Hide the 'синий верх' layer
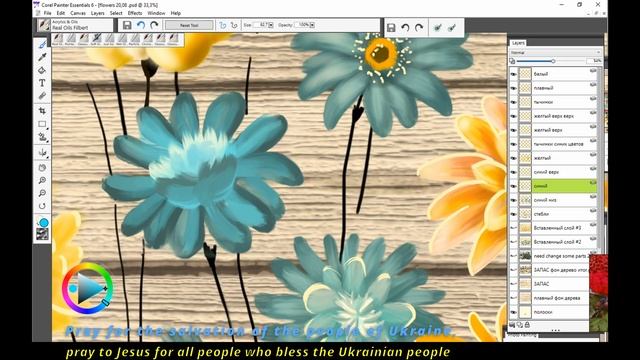Screen dimensions: 640x360 [513, 172]
